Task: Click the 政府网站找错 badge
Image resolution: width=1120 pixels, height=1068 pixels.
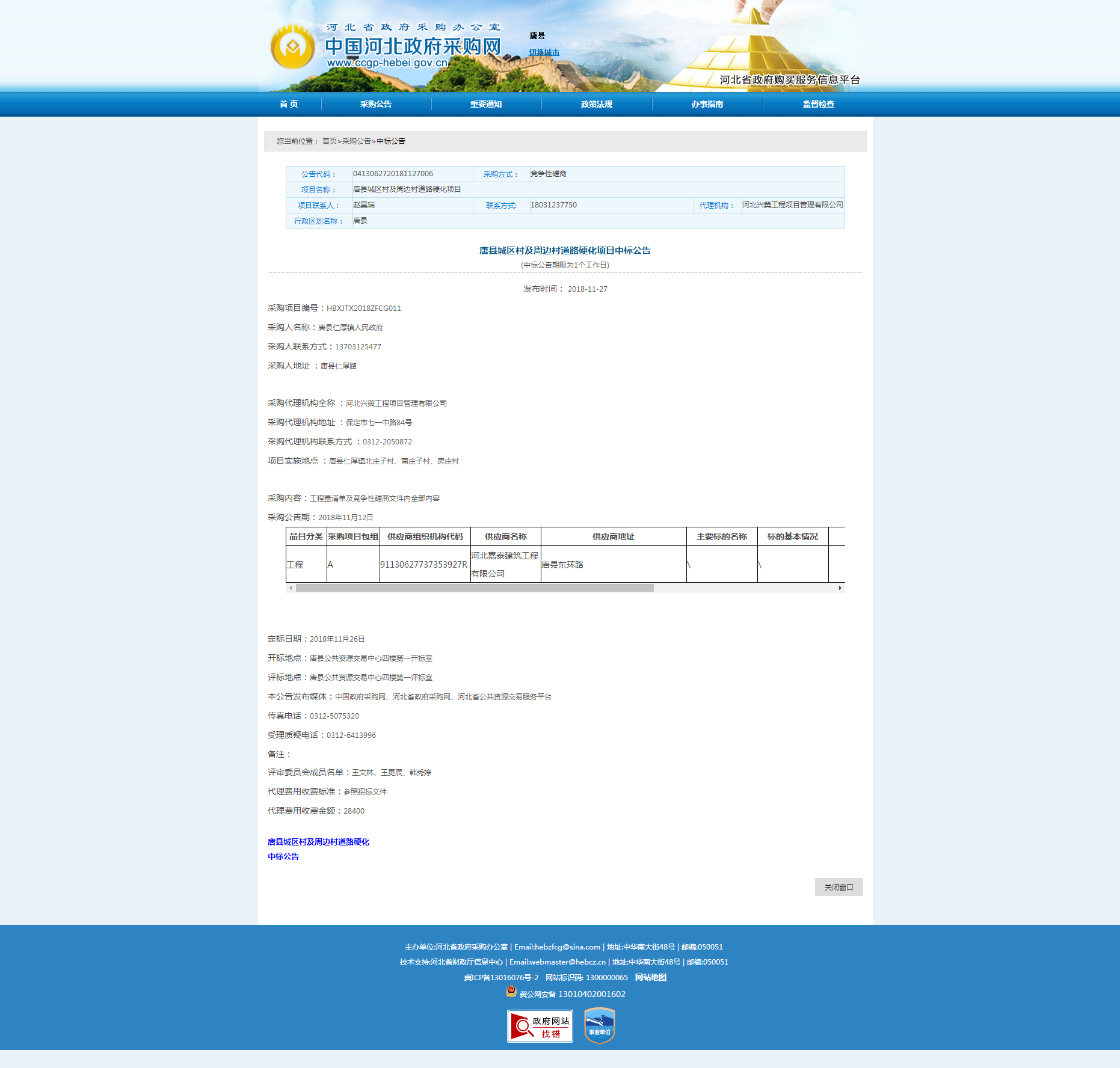Action: pyautogui.click(x=540, y=1026)
